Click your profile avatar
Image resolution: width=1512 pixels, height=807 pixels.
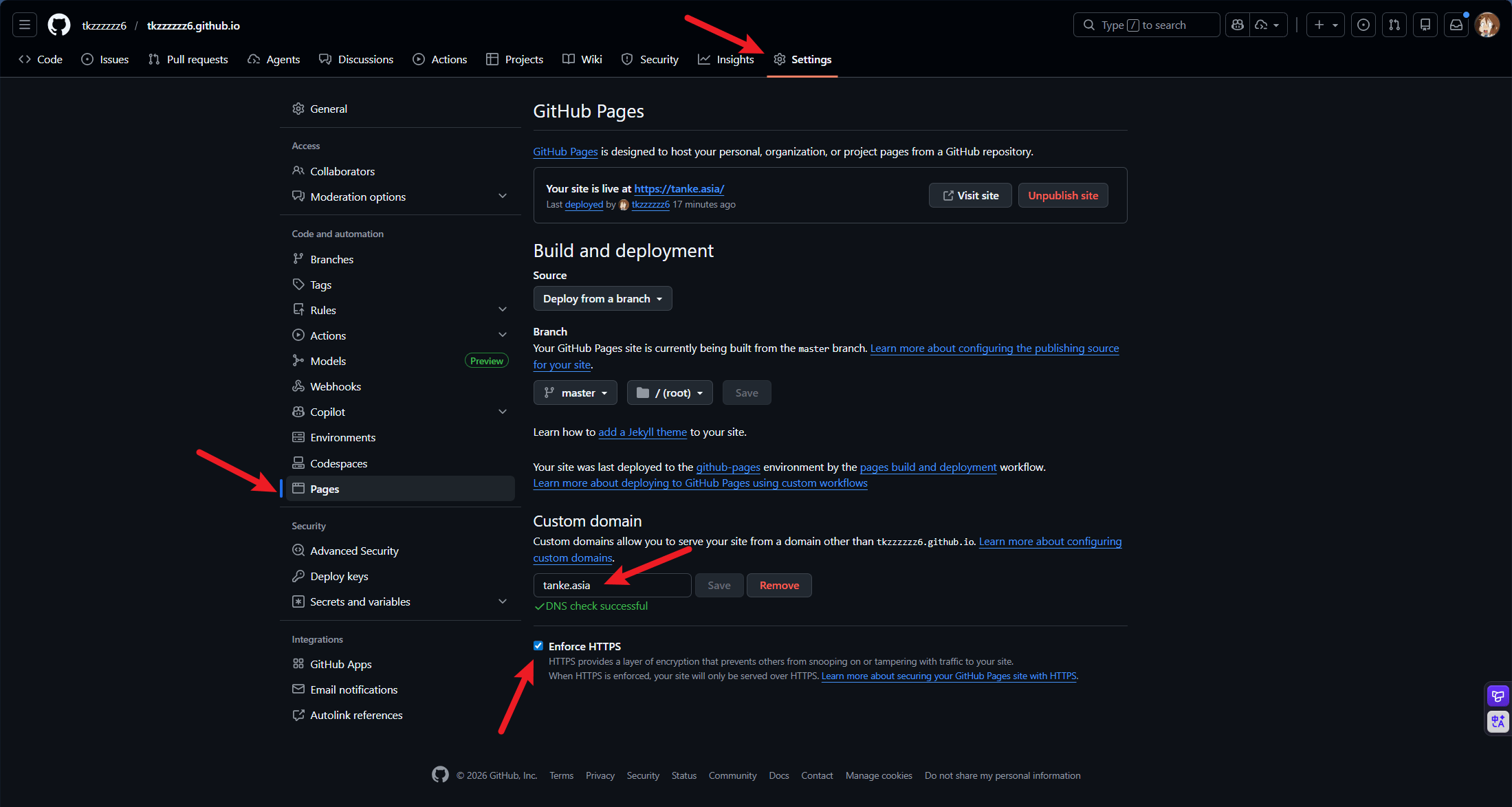(1487, 25)
